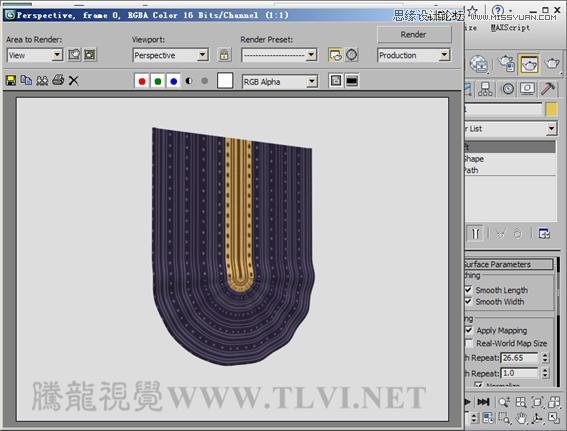The width and height of the screenshot is (567, 431).
Task: Open the Area to Render dropdown
Action: (x=35, y=55)
